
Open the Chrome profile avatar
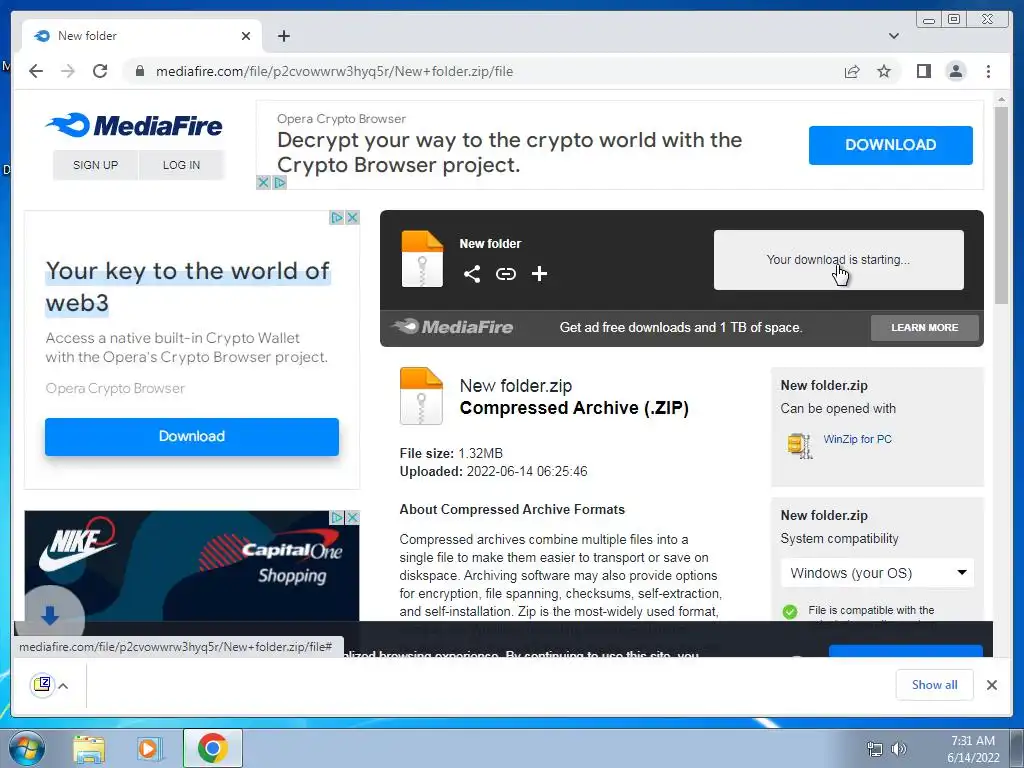pyautogui.click(x=955, y=71)
